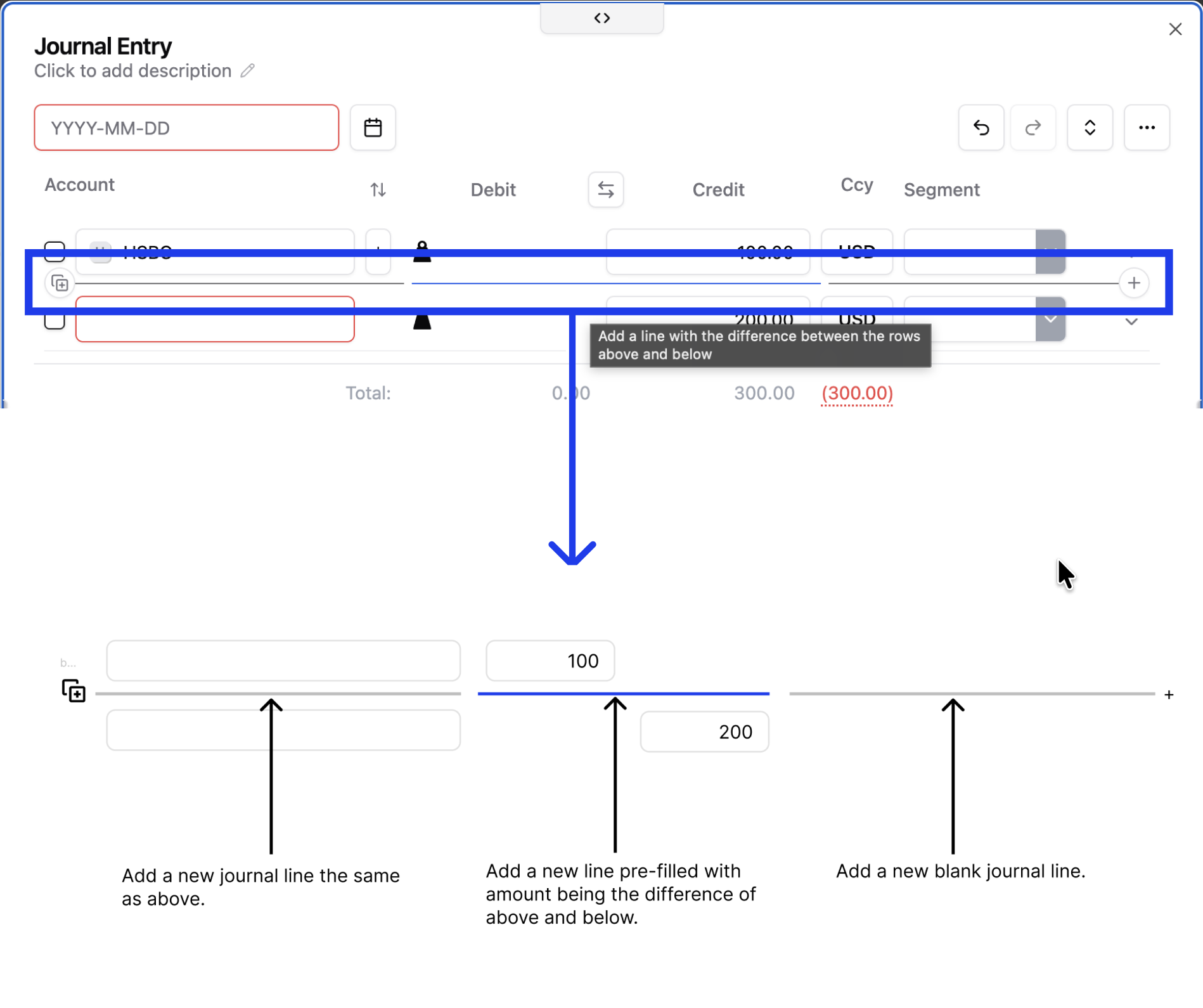
Task: Open the three-dot more options menu
Action: (x=1147, y=127)
